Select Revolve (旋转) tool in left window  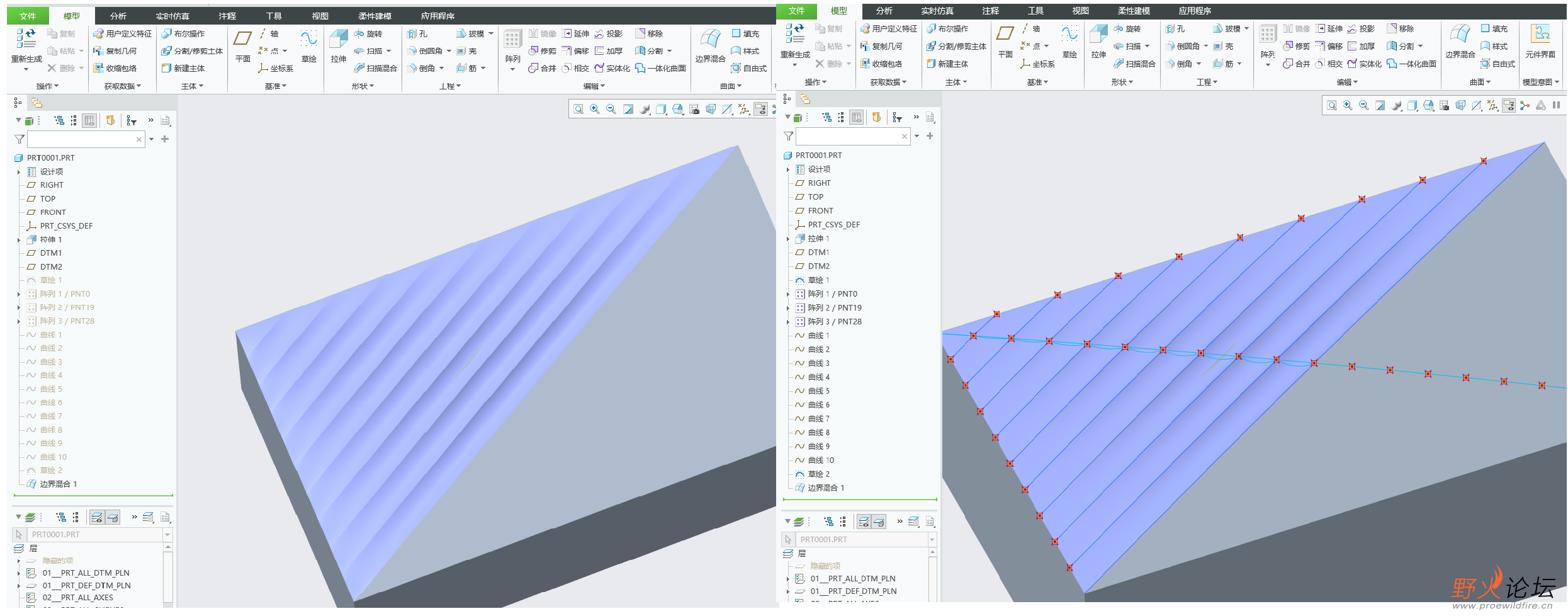click(368, 33)
